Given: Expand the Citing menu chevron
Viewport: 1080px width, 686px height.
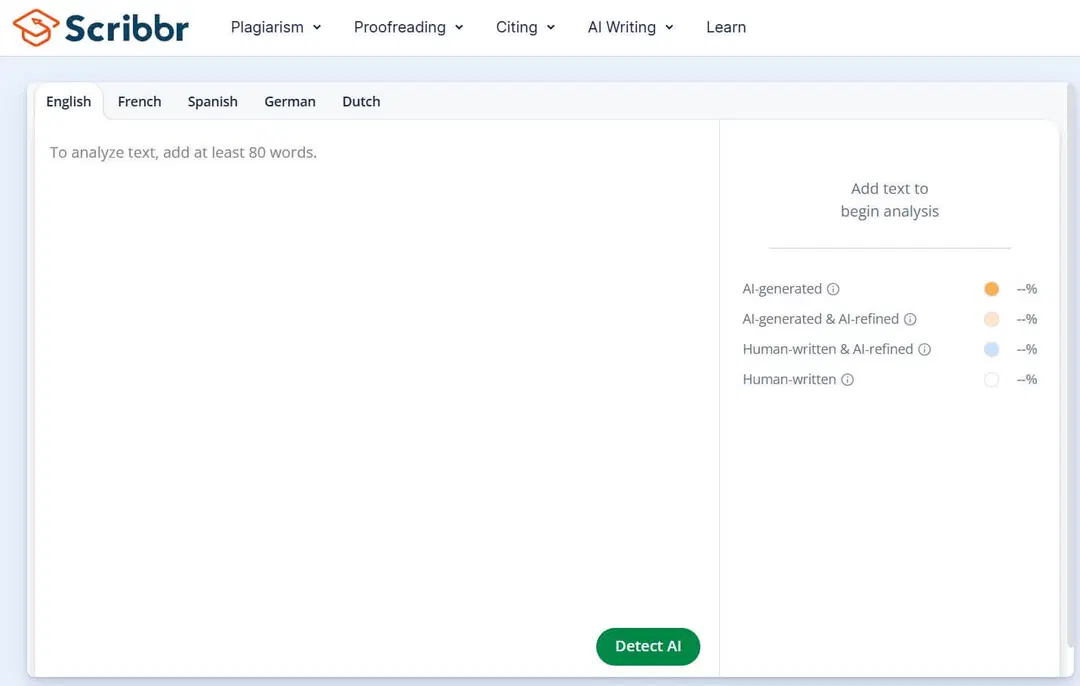Looking at the screenshot, I should (x=550, y=27).
